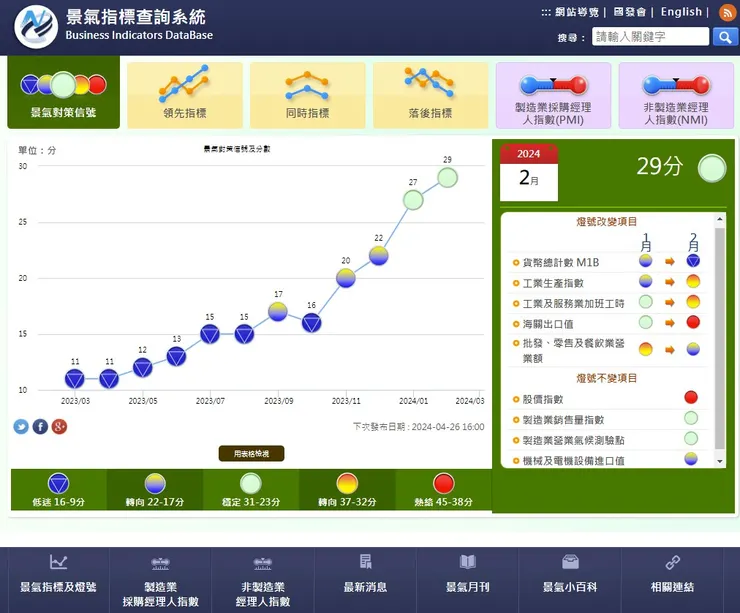The height and width of the screenshot is (613, 740).
Task: Click the chart data point labeled 22
Action: [x=378, y=256]
